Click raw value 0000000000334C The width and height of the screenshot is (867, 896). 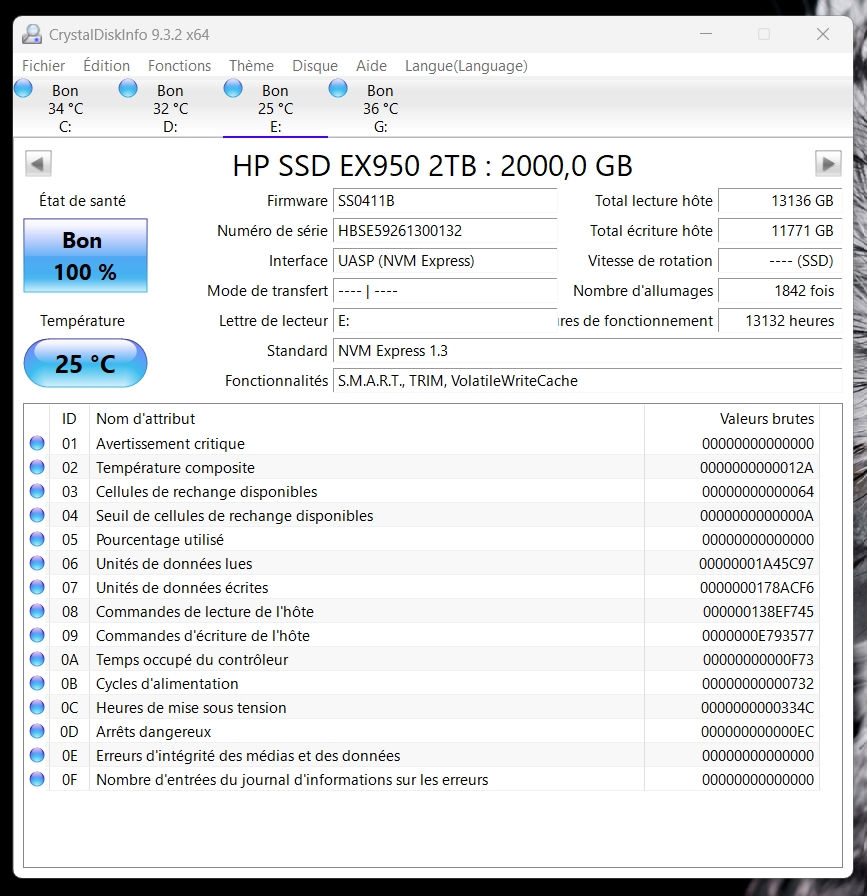pyautogui.click(x=757, y=708)
